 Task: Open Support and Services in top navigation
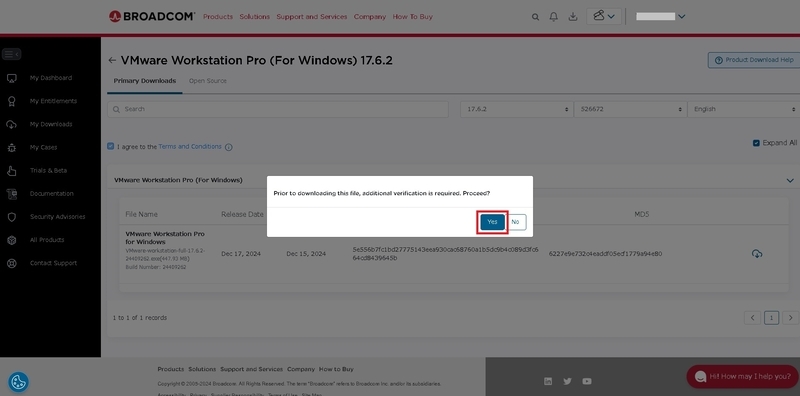pos(312,17)
